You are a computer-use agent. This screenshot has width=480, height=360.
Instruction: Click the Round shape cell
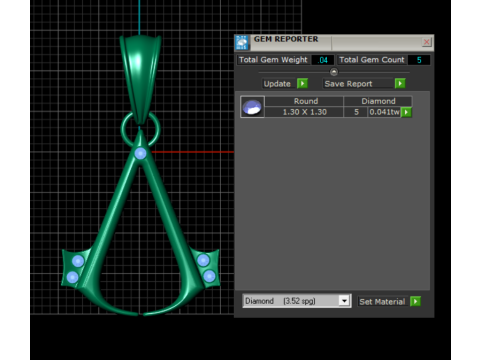(305, 101)
